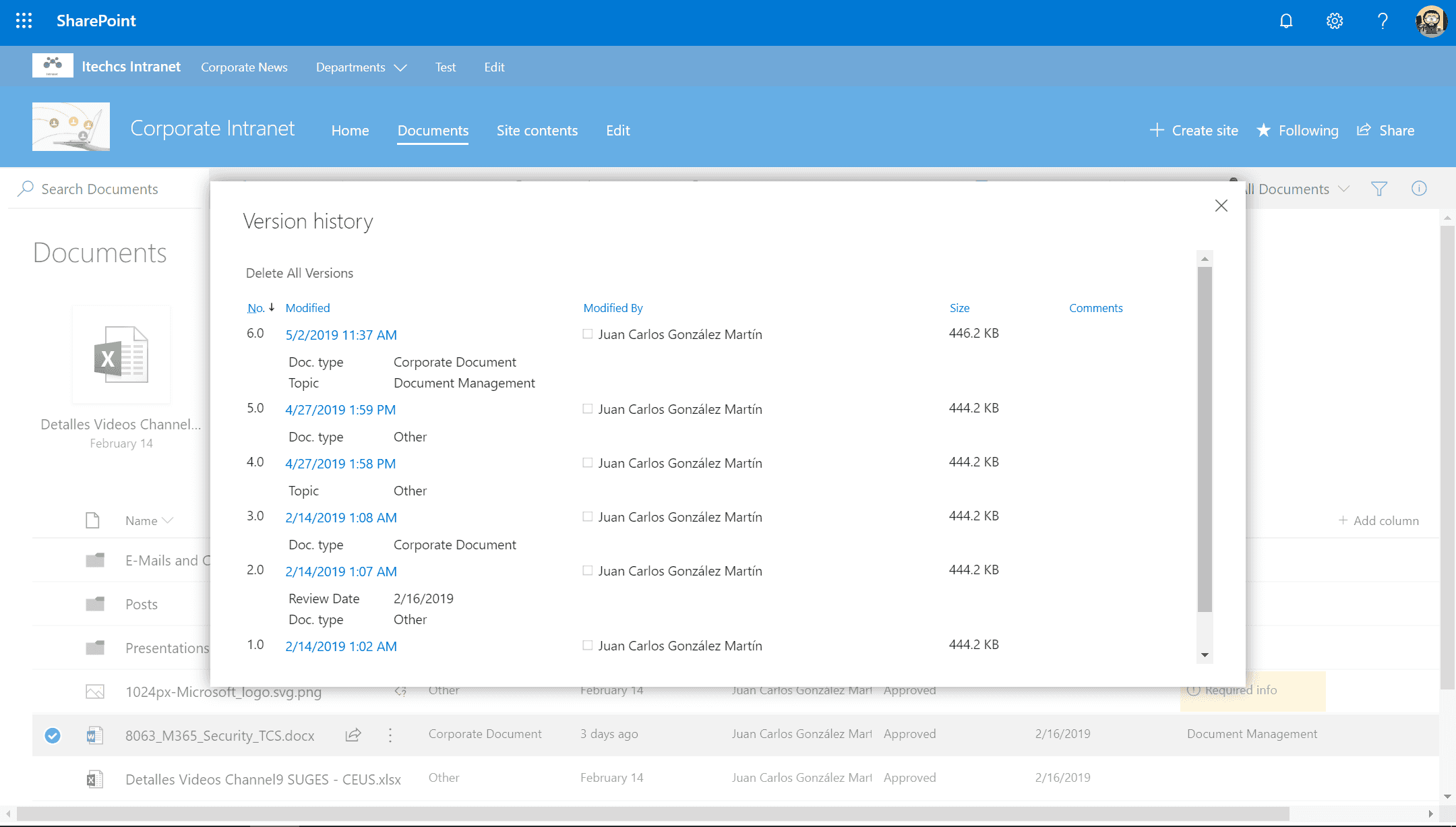Image resolution: width=1456 pixels, height=827 pixels.
Task: Click the Presentations folder icon
Action: [x=95, y=648]
